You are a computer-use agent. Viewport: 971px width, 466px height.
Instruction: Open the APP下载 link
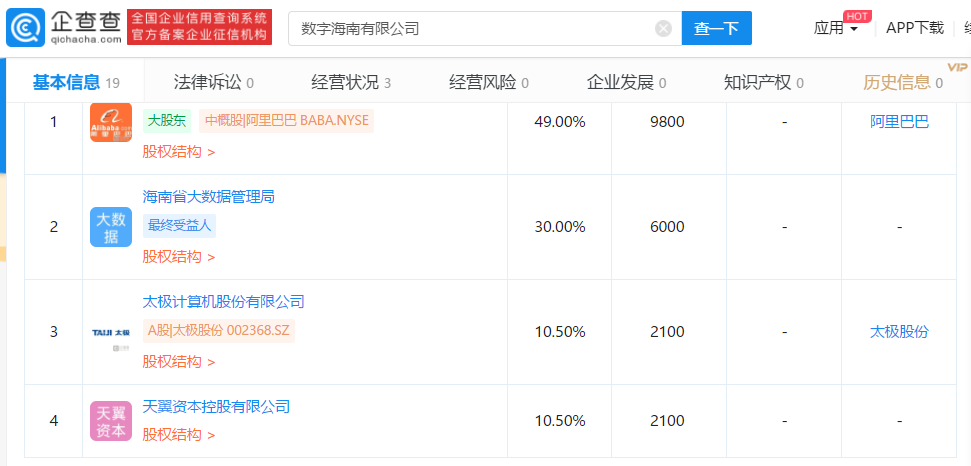[915, 28]
